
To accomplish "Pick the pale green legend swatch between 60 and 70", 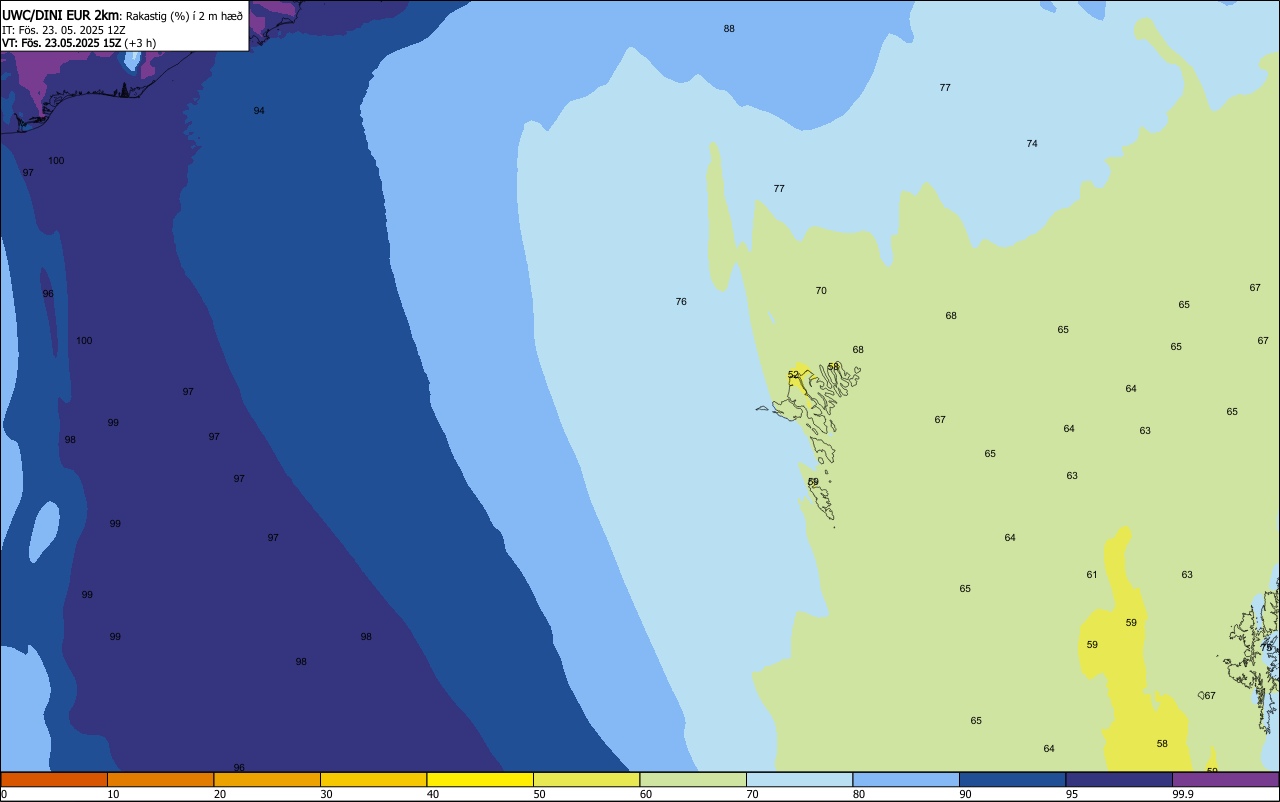I will click(x=693, y=779).
